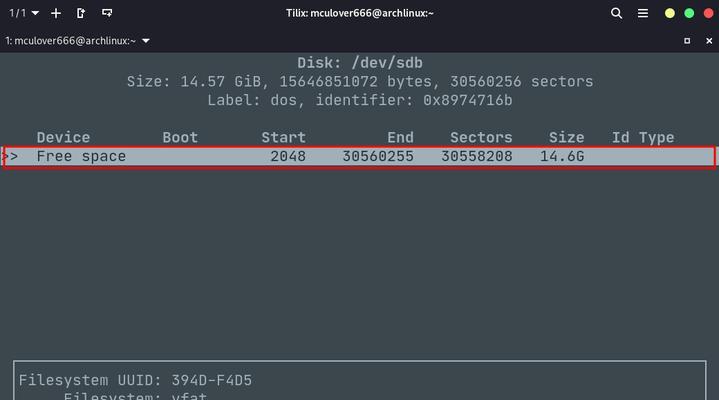Image resolution: width=719 pixels, height=400 pixels.
Task: Add terminal down using the split icon
Action: click(107, 13)
